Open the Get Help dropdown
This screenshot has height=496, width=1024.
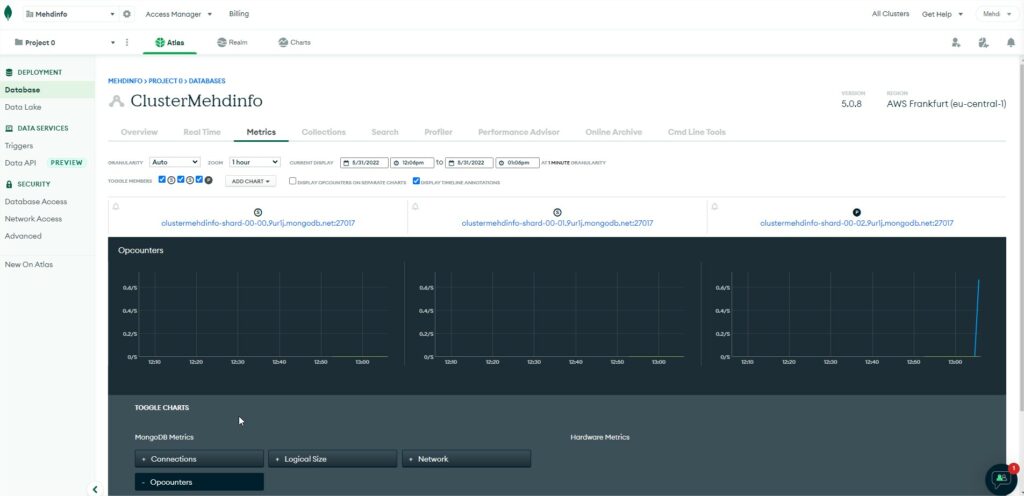(x=942, y=14)
